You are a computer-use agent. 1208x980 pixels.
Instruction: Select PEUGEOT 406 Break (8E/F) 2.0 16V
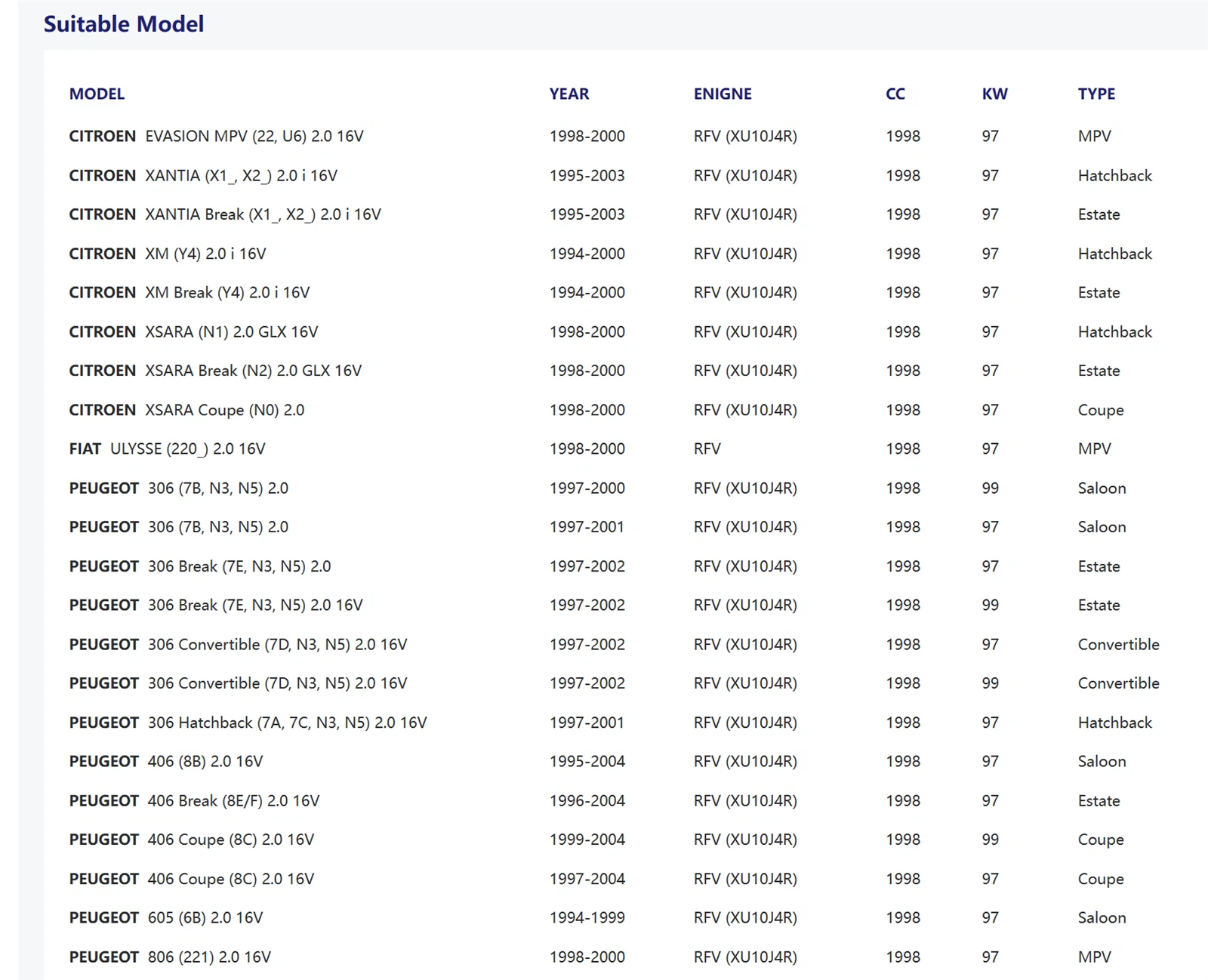point(194,801)
